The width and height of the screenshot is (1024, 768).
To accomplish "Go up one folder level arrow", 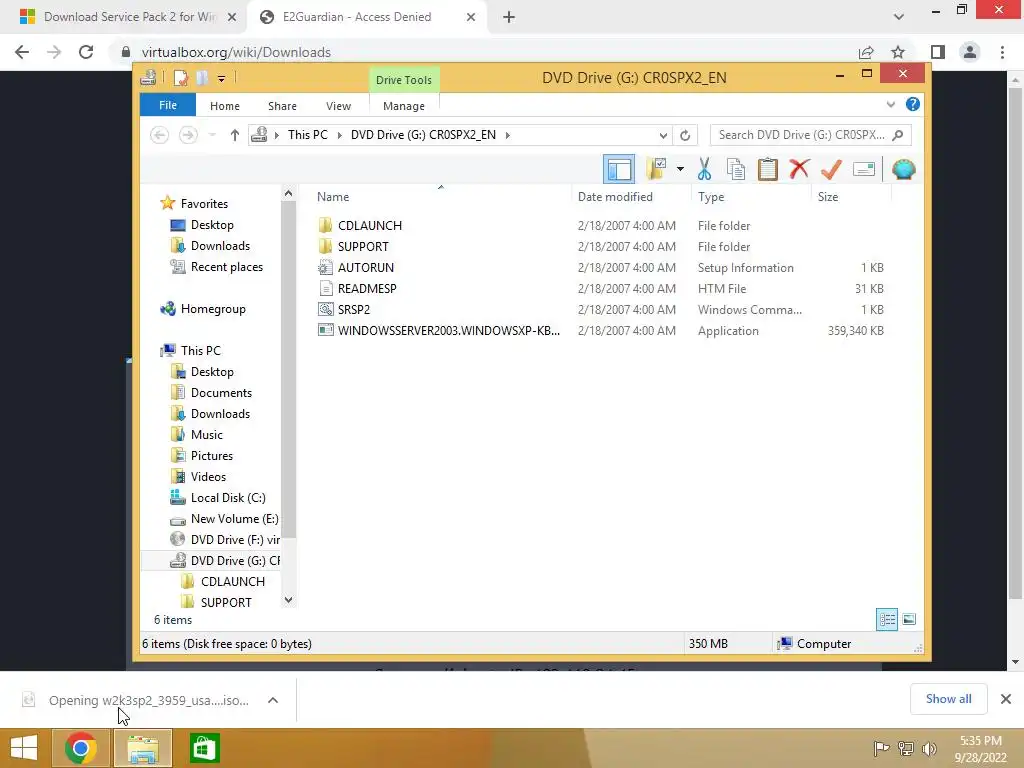I will [x=234, y=135].
